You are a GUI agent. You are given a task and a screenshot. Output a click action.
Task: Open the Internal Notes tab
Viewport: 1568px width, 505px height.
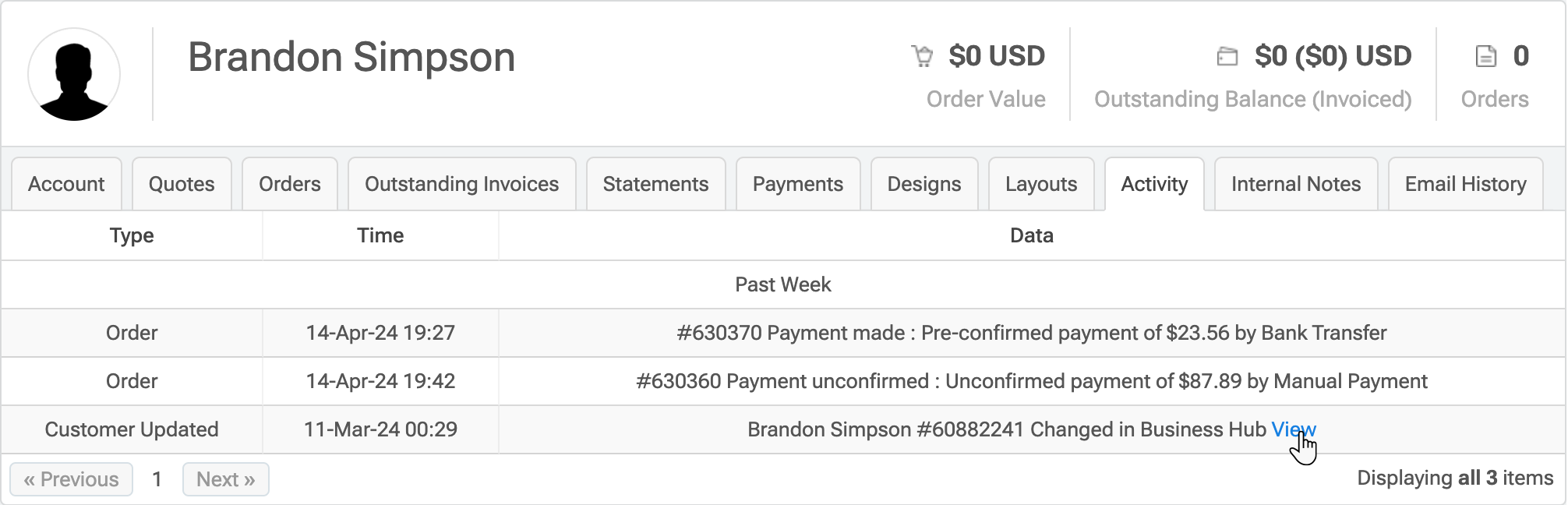click(1296, 185)
